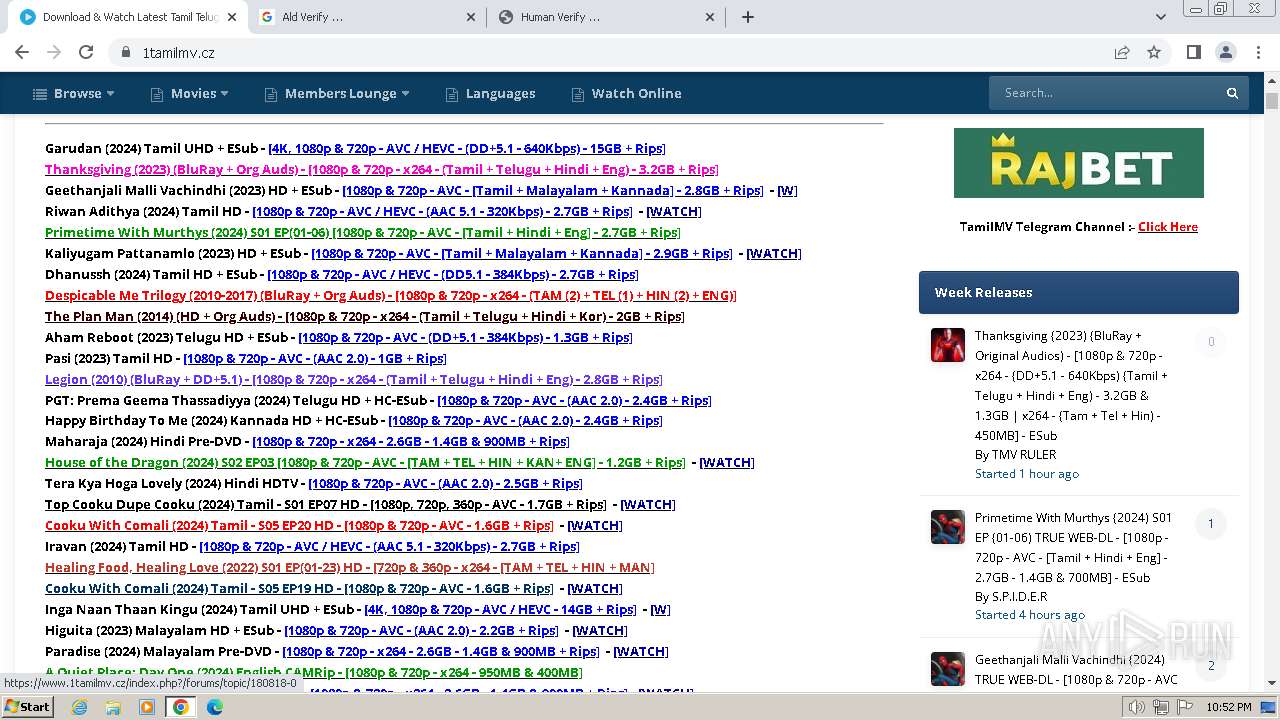Open the browser side panel icon
The width and height of the screenshot is (1280, 720).
(1193, 52)
